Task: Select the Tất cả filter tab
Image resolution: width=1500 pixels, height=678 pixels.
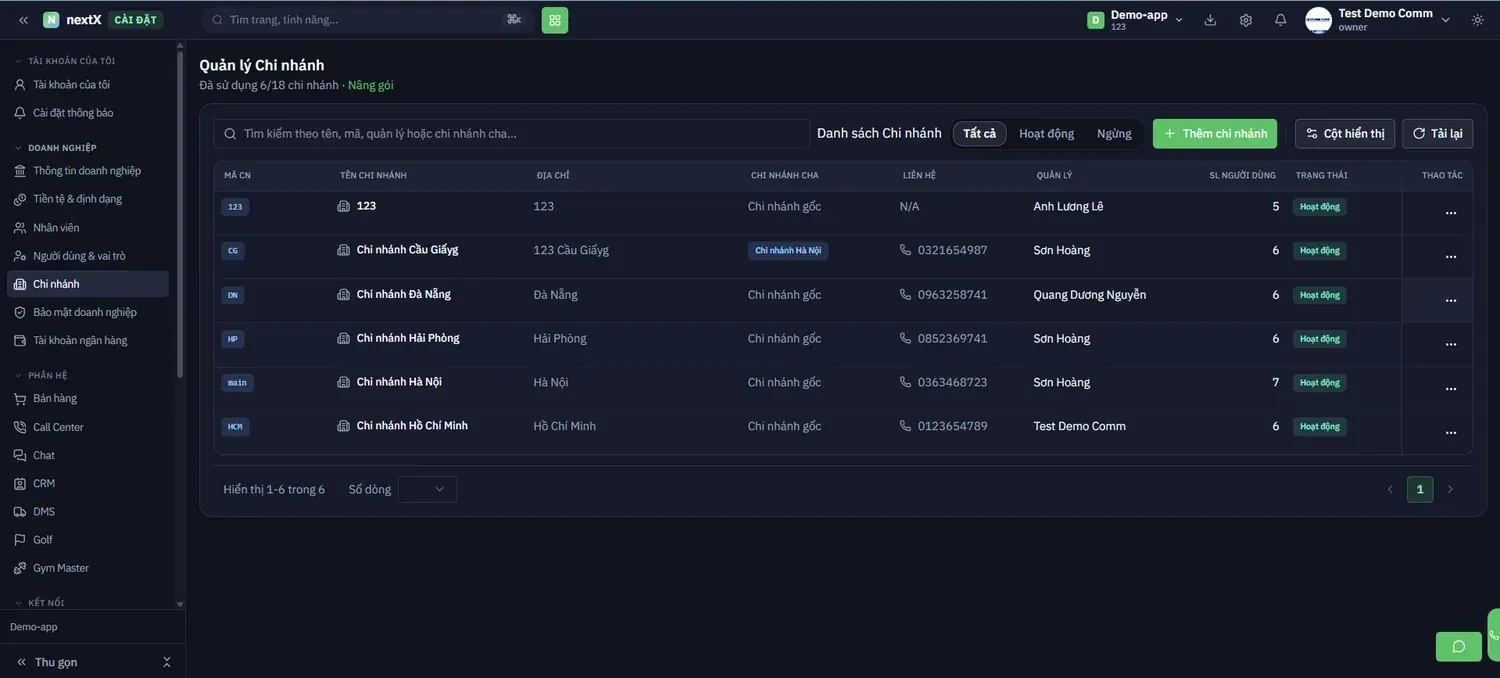Action: [x=980, y=134]
